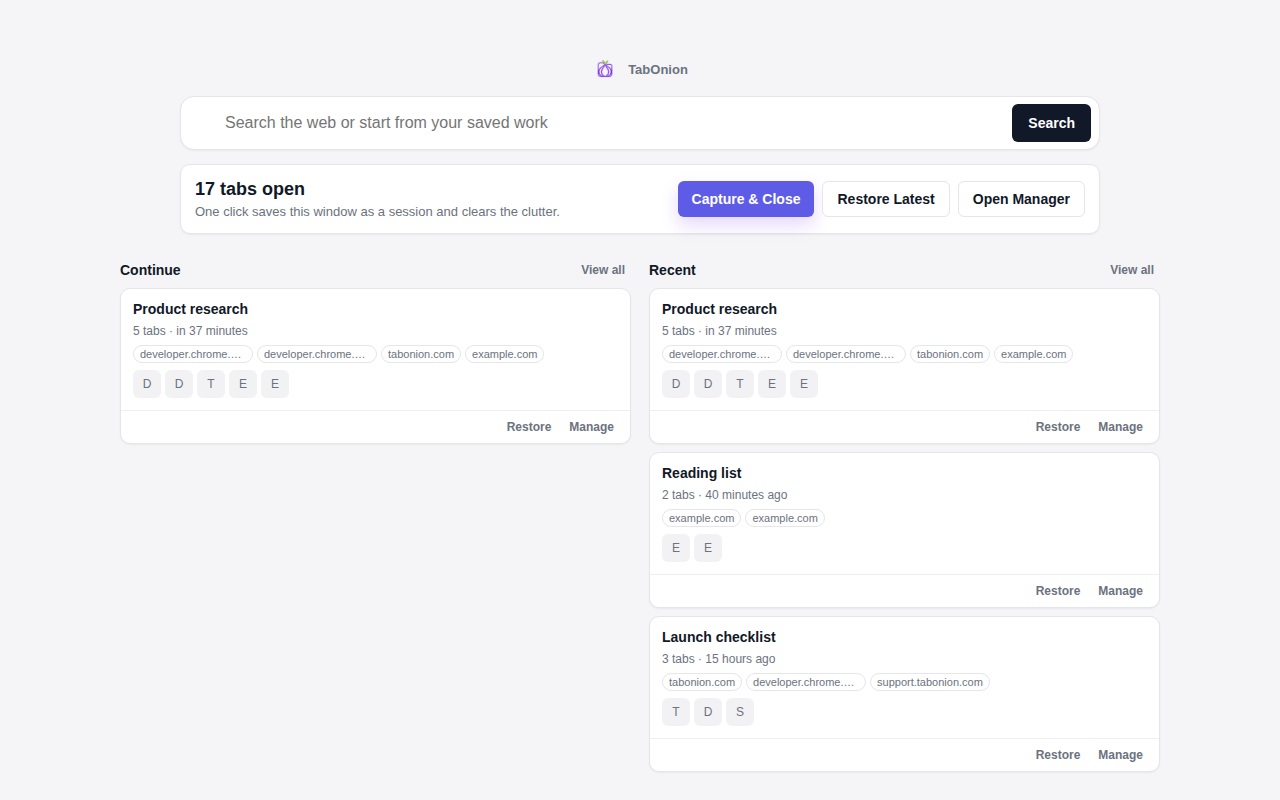Restore the Product research session under Continue
This screenshot has width=1280, height=800.
[529, 427]
